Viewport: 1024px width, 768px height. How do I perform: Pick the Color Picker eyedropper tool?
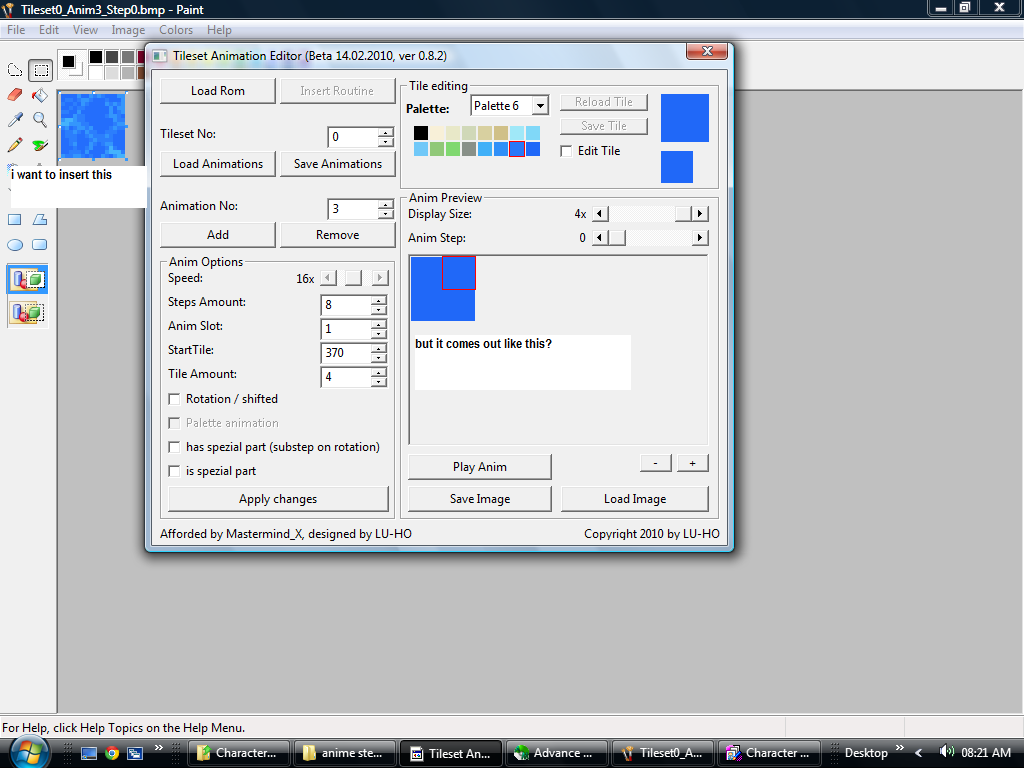[x=15, y=120]
